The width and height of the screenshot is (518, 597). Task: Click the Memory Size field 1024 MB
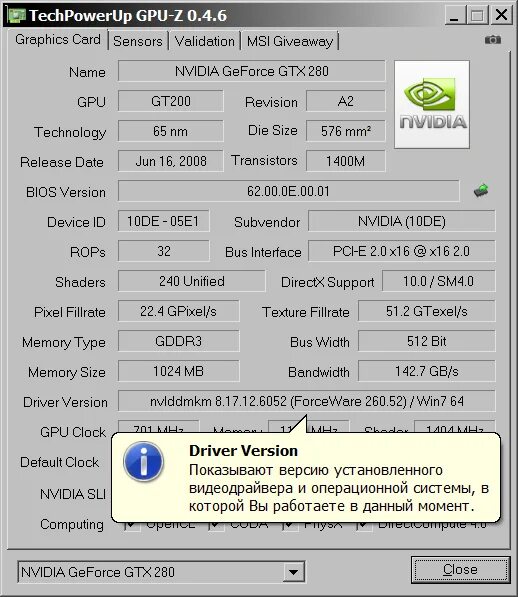click(x=179, y=371)
